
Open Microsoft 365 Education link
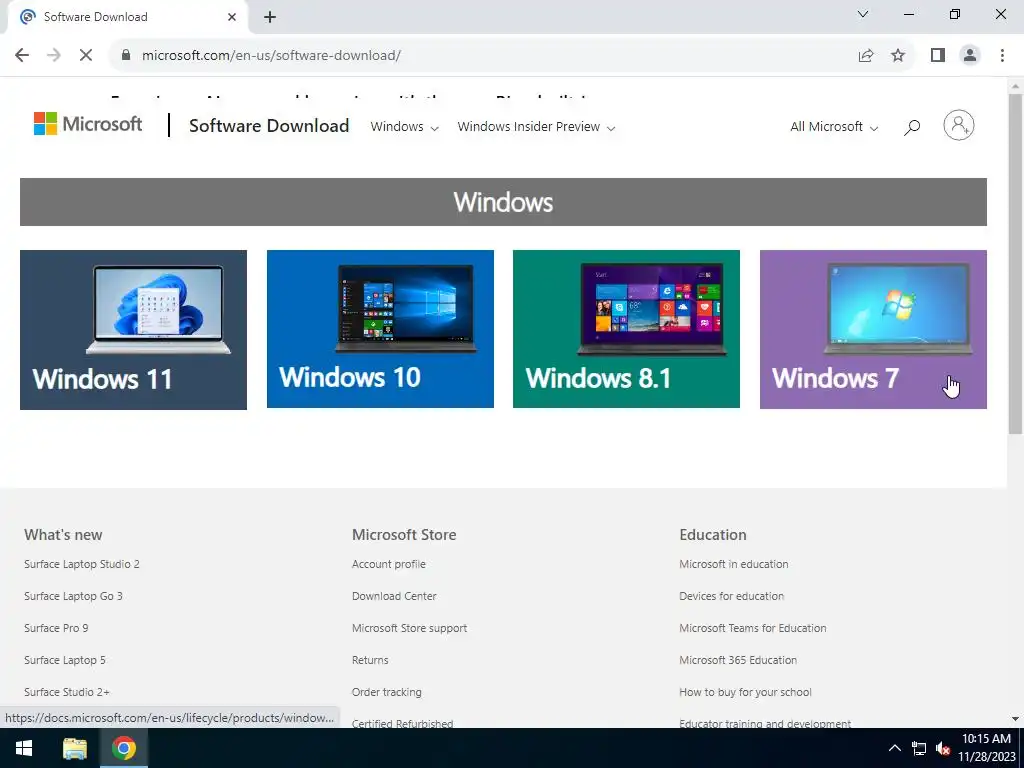point(738,660)
